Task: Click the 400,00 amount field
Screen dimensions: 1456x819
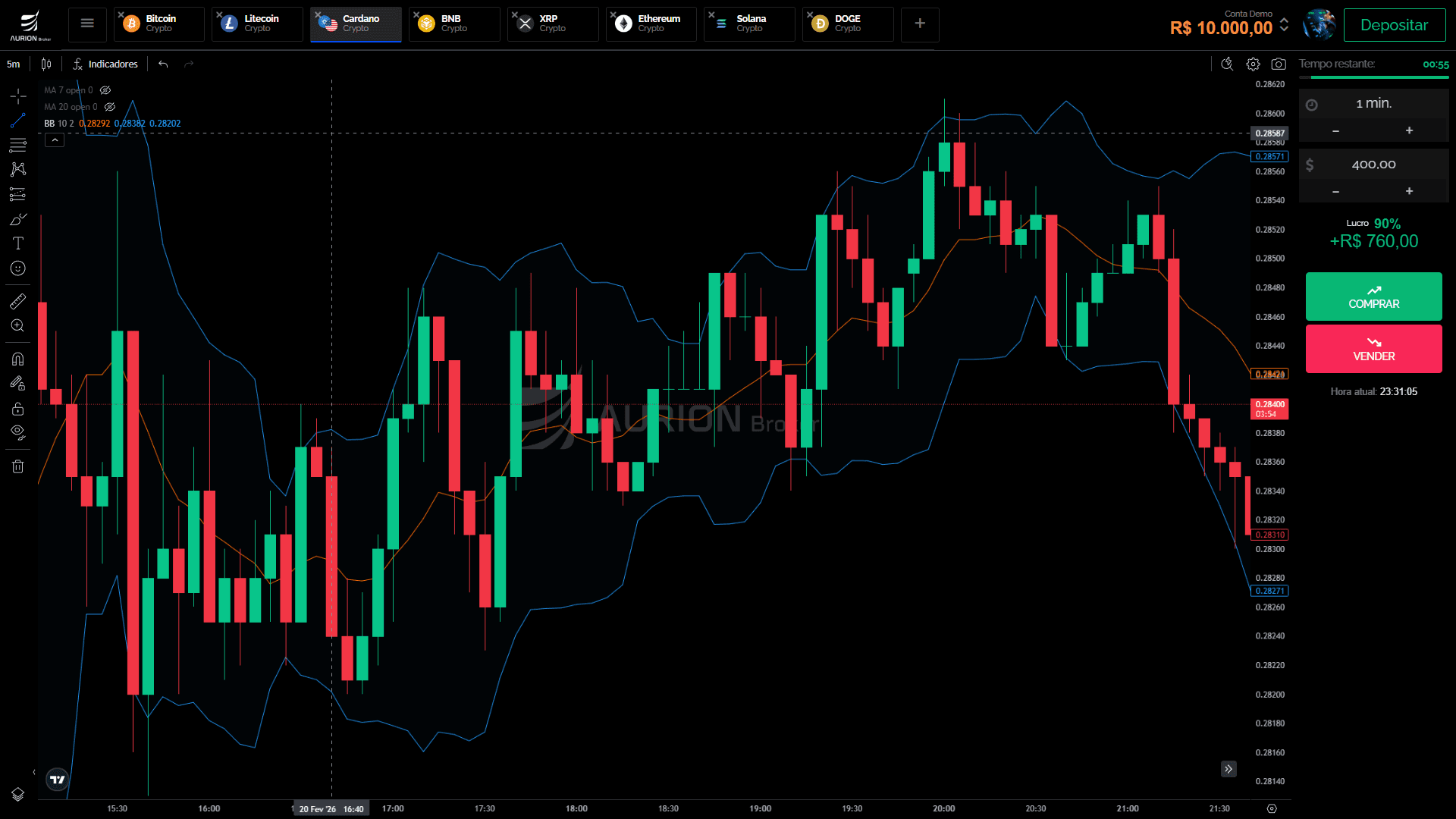Action: point(1373,165)
